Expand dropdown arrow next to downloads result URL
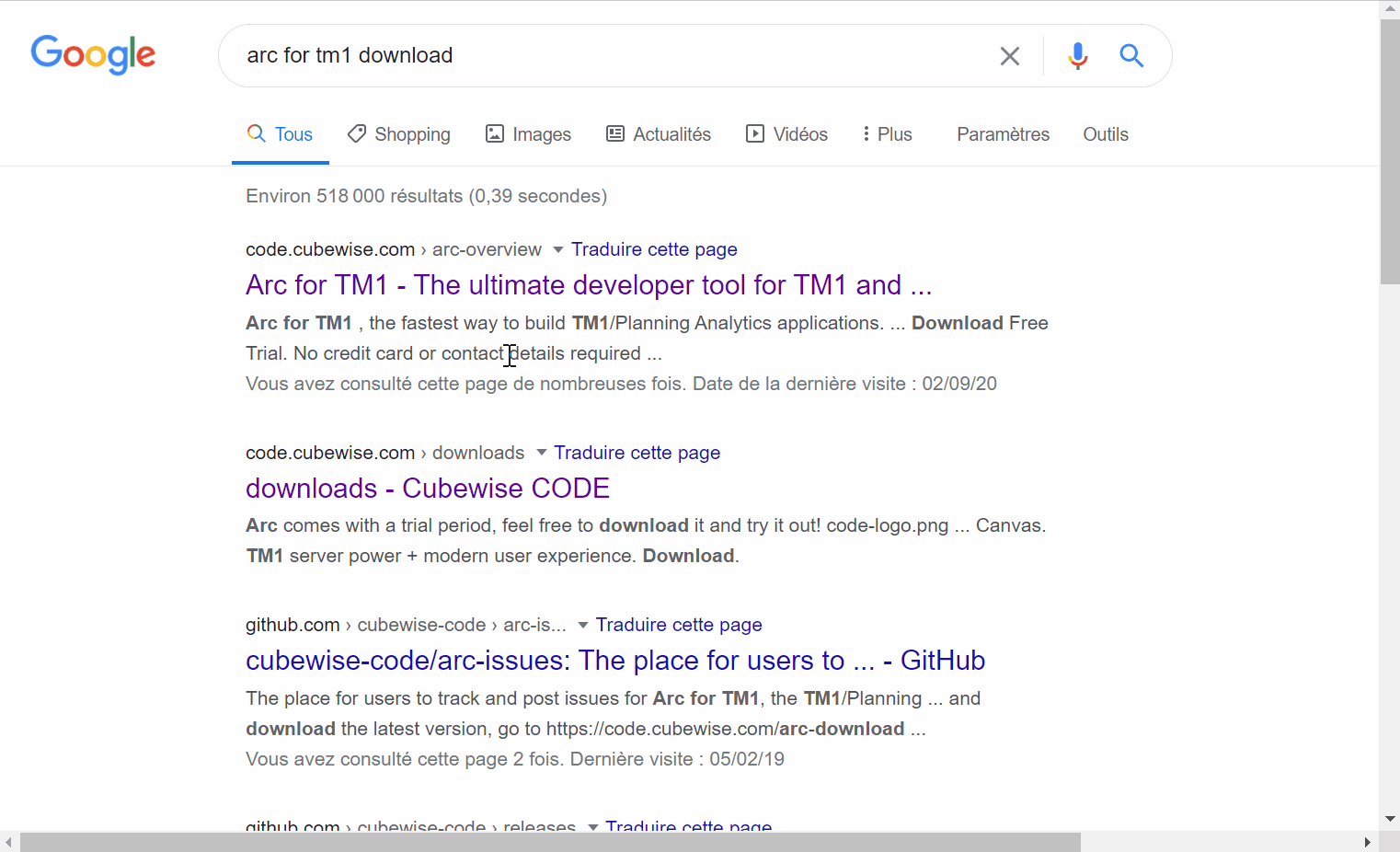 (x=541, y=453)
